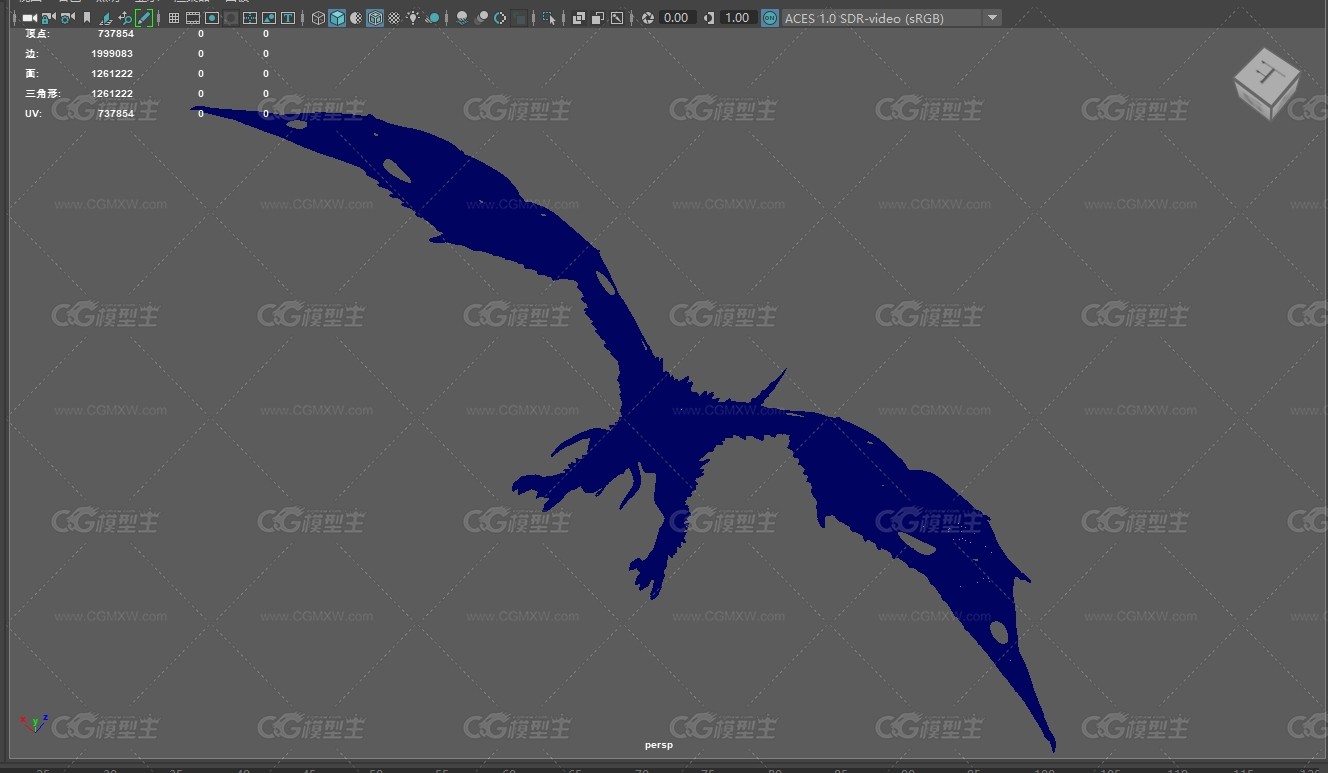Viewport: 1328px width, 773px height.
Task: Toggle the Isolate Select icon
Action: [549, 18]
